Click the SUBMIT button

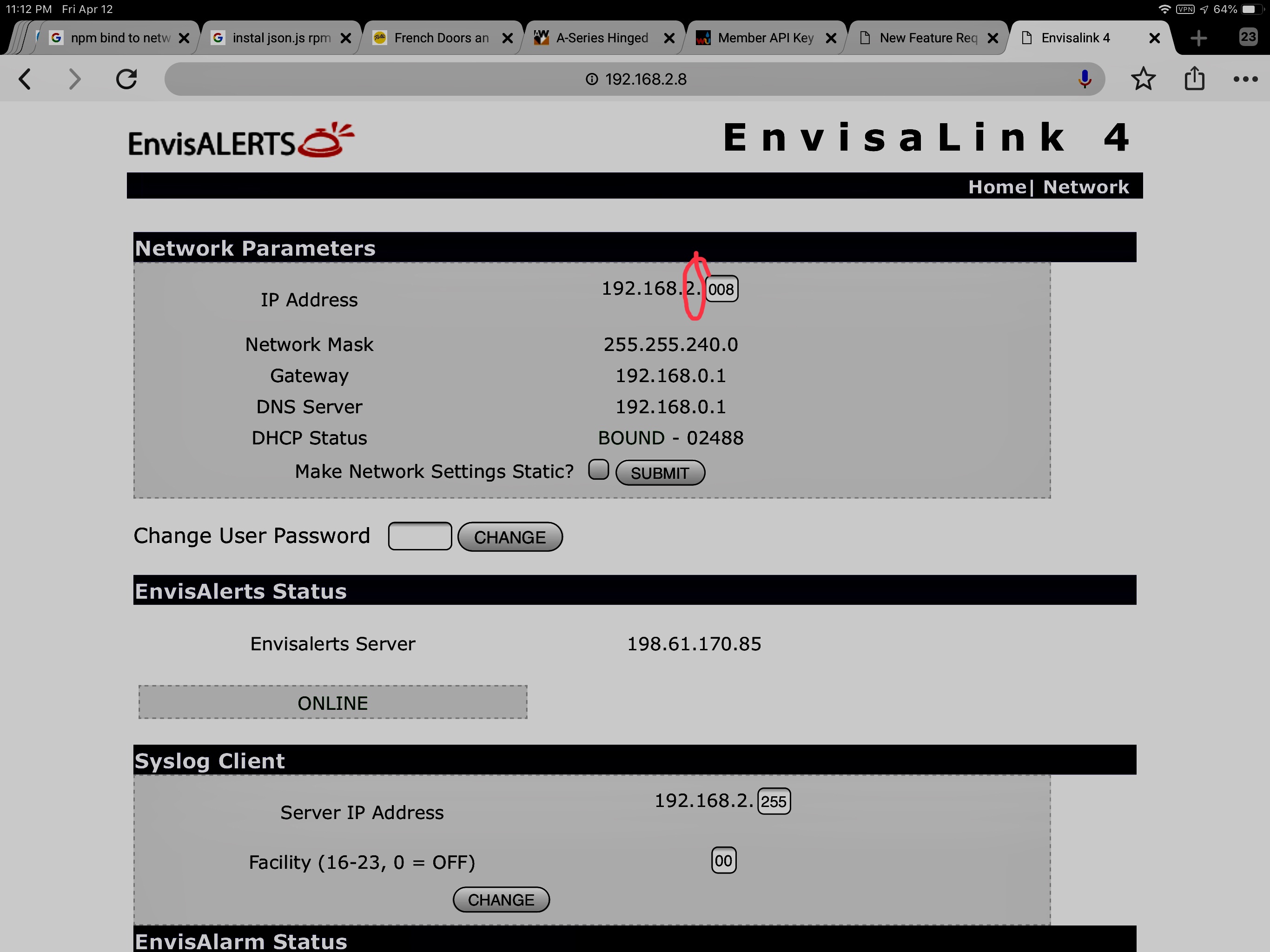pyautogui.click(x=660, y=473)
